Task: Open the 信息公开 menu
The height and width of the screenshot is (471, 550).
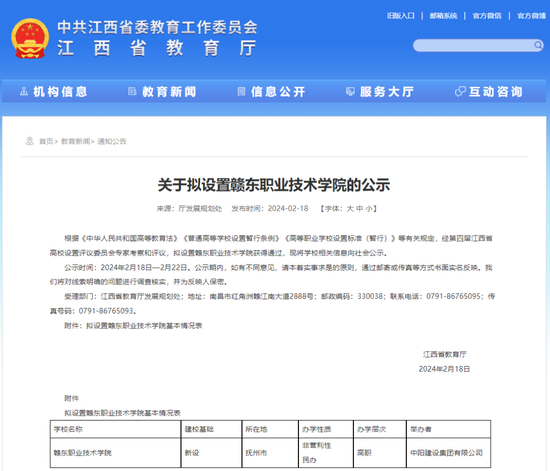Action: pos(278,92)
